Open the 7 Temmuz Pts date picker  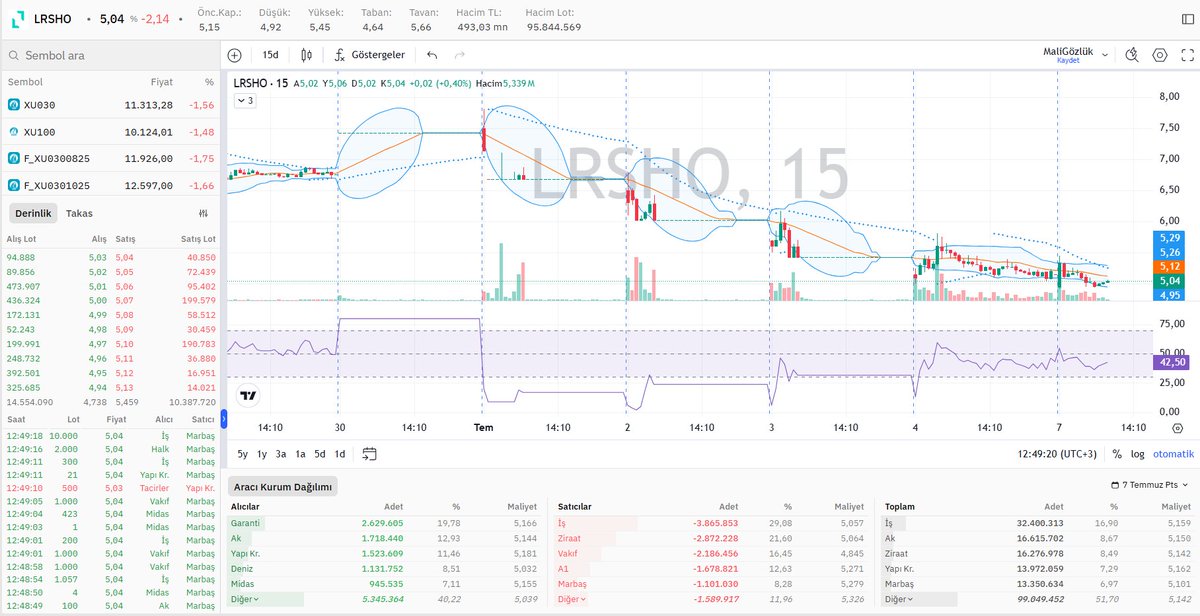pyautogui.click(x=1152, y=485)
